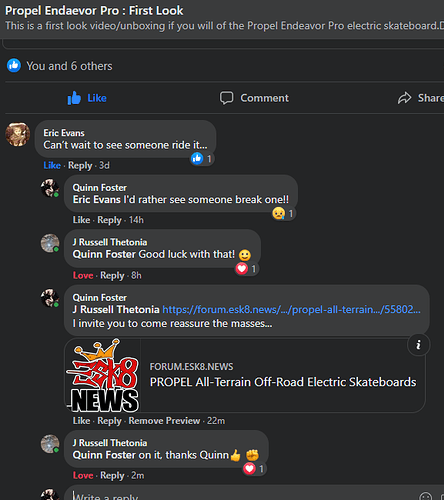The width and height of the screenshot is (444, 500).
Task: Open the PROPEL All-Terrain Off-Road preview card title
Action: click(x=283, y=382)
